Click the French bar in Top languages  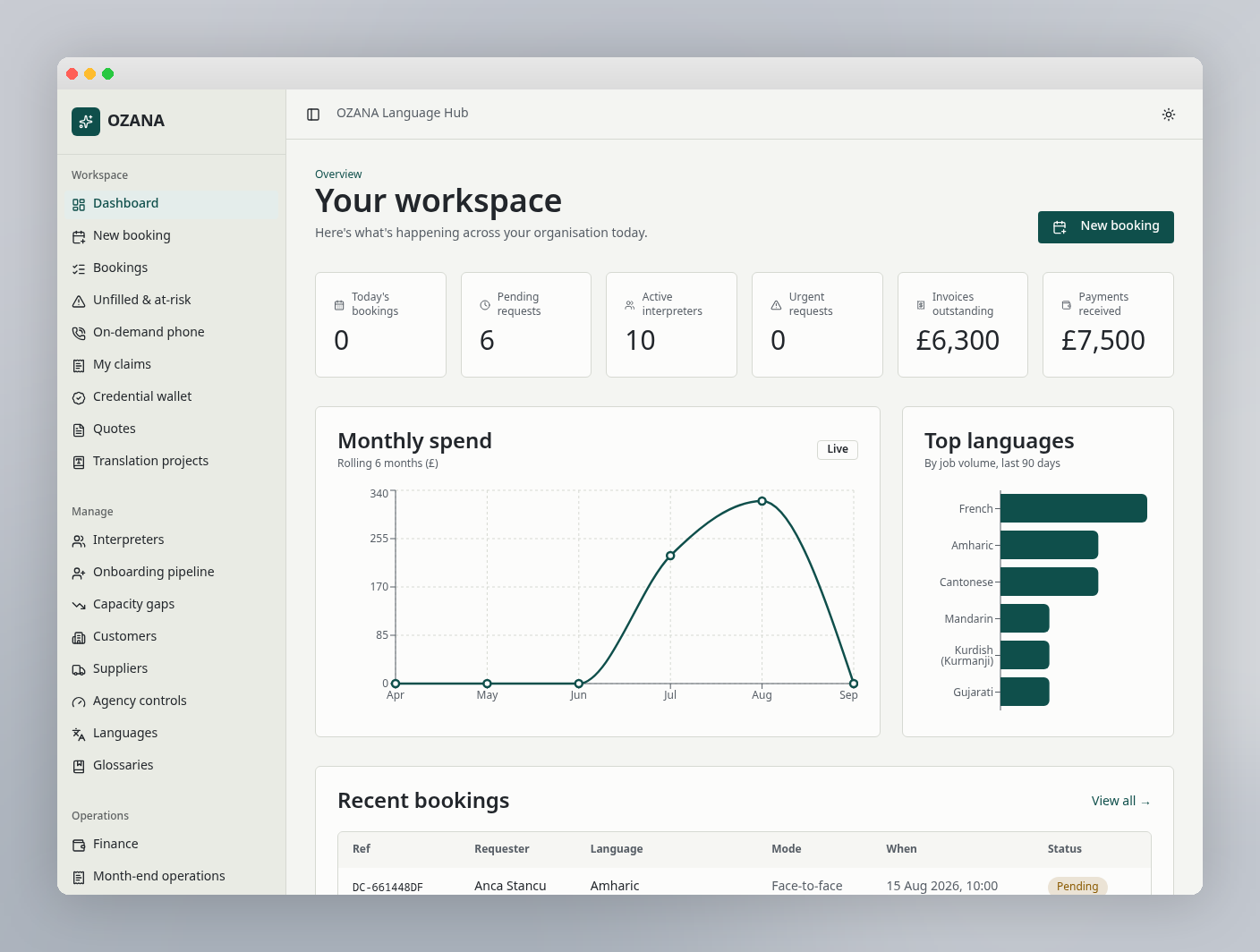pyautogui.click(x=1074, y=508)
